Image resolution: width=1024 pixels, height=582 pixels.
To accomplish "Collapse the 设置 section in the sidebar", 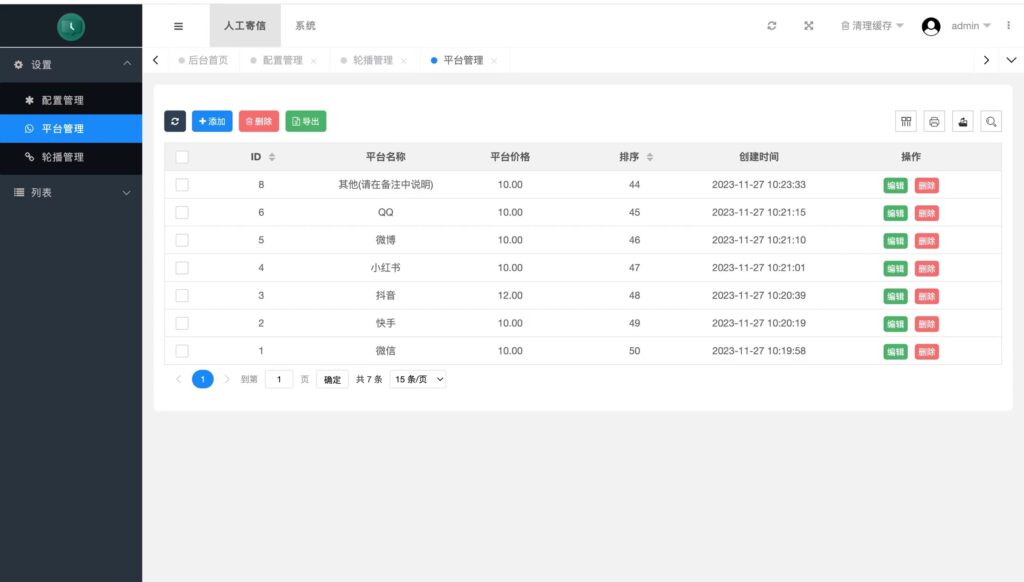I will [72, 64].
